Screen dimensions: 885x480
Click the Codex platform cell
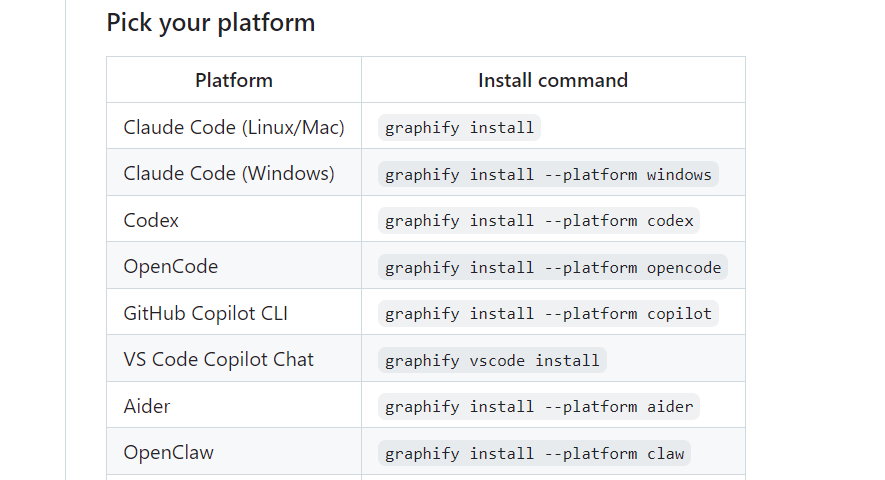[234, 220]
